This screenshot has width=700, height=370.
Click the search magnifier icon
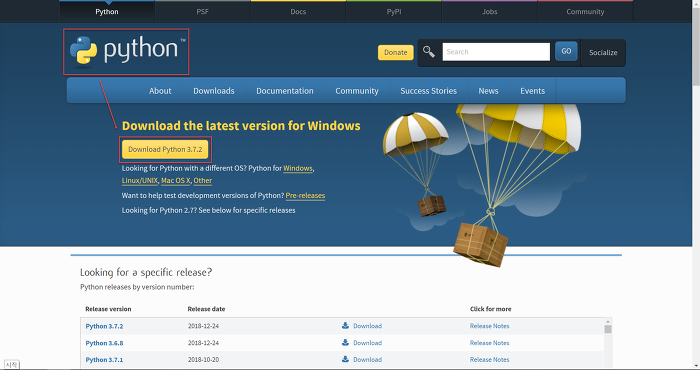pyautogui.click(x=429, y=52)
